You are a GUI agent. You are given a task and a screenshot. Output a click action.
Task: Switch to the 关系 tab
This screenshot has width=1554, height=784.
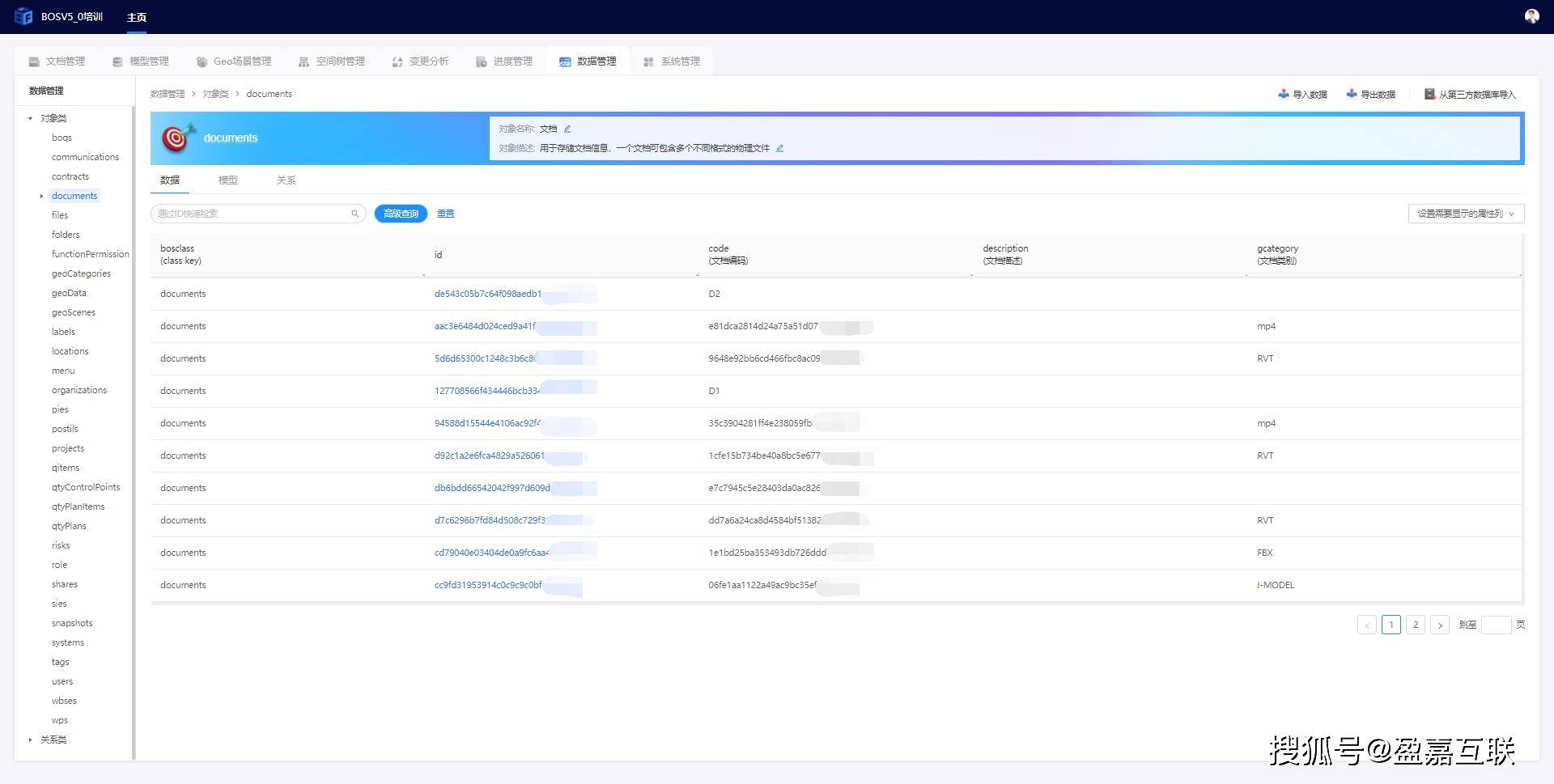286,180
